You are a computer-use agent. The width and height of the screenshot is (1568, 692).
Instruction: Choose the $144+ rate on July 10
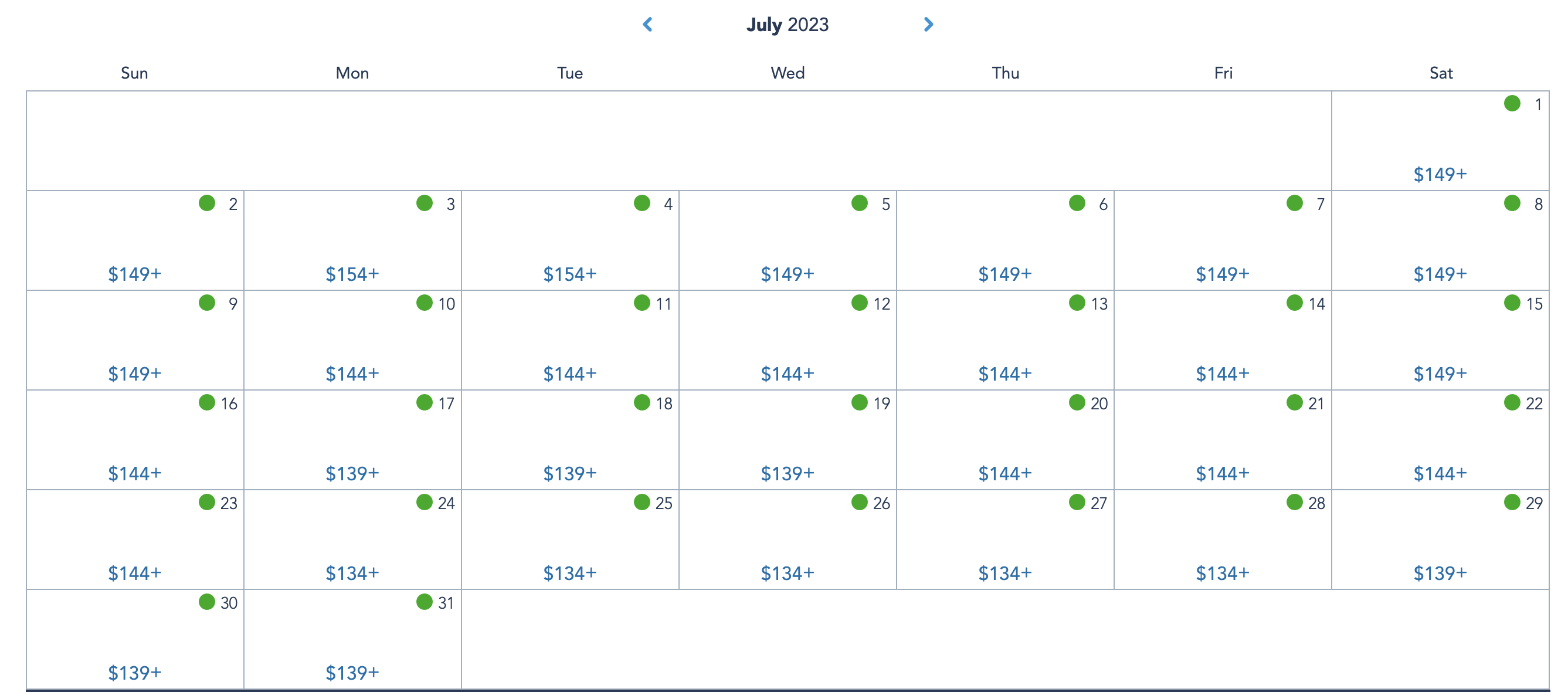click(352, 374)
